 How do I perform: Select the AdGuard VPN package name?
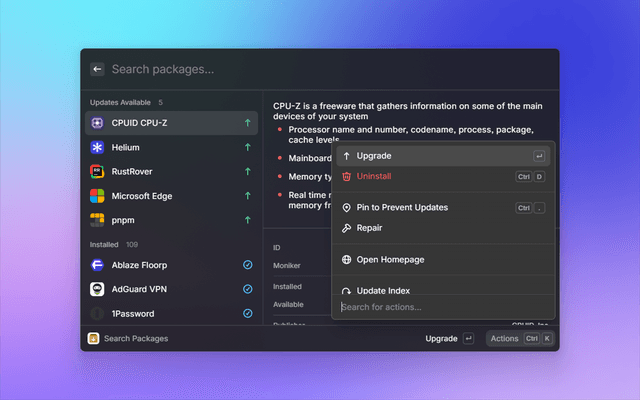coord(139,289)
